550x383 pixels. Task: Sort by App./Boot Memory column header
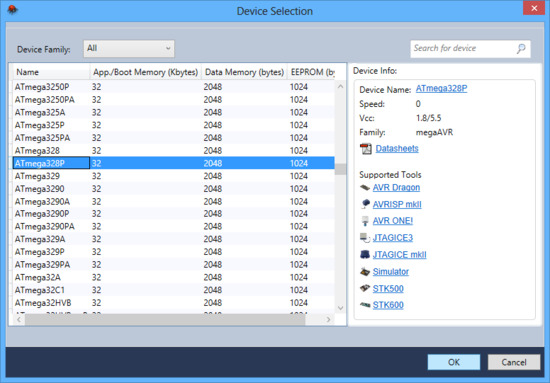point(146,72)
